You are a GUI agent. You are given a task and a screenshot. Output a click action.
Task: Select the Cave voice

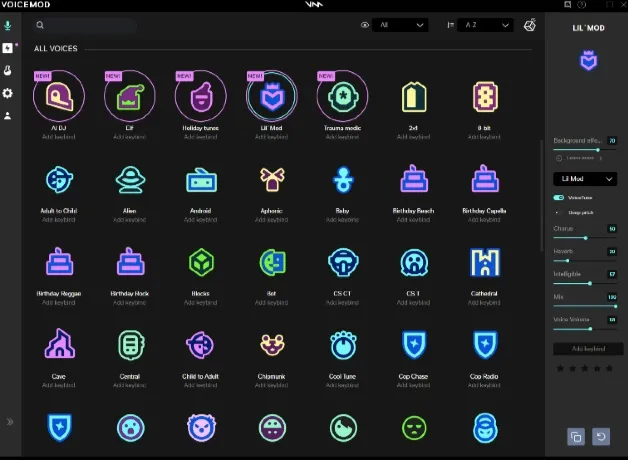tap(59, 343)
